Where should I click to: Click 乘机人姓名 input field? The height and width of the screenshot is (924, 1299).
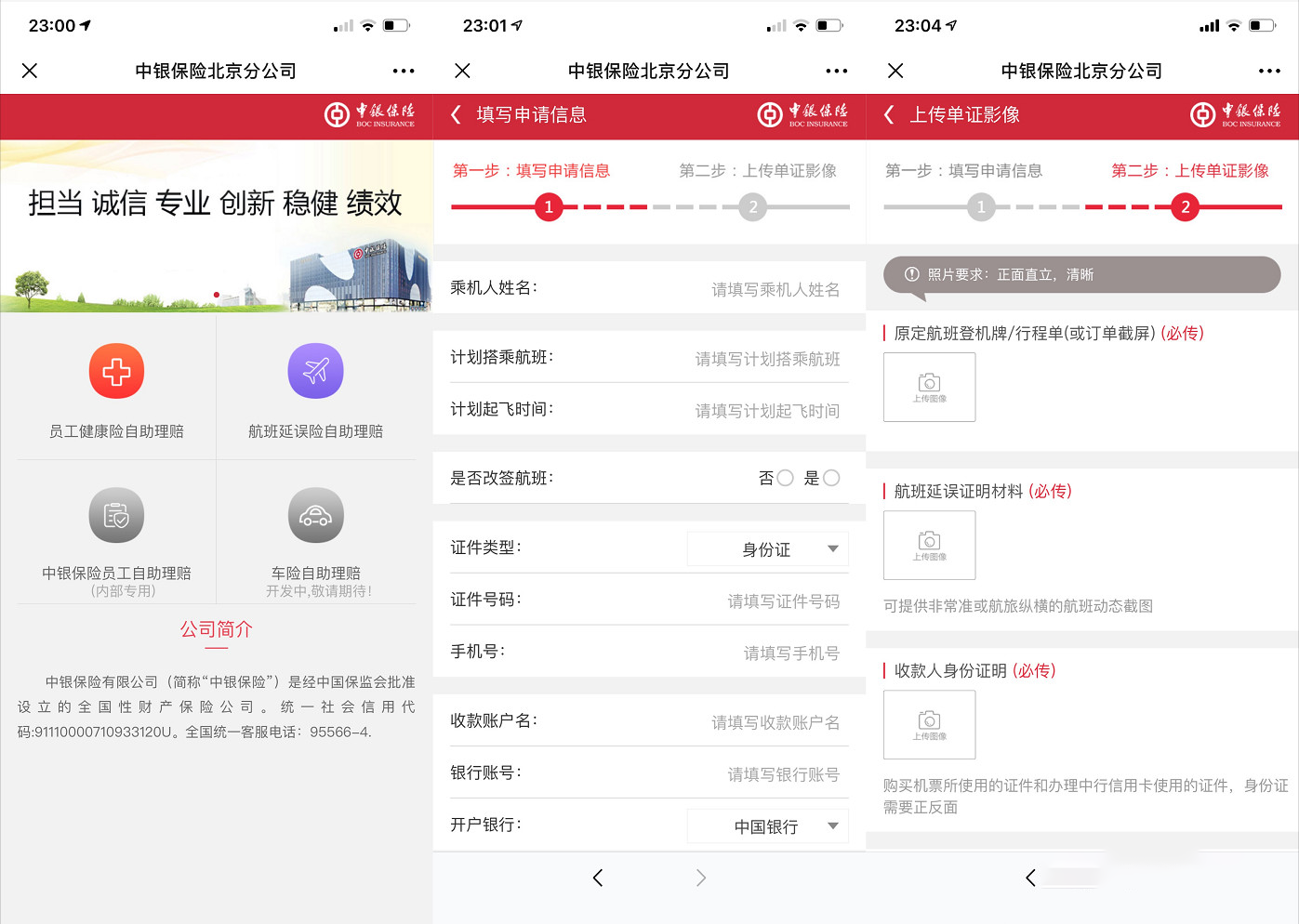pyautogui.click(x=775, y=289)
